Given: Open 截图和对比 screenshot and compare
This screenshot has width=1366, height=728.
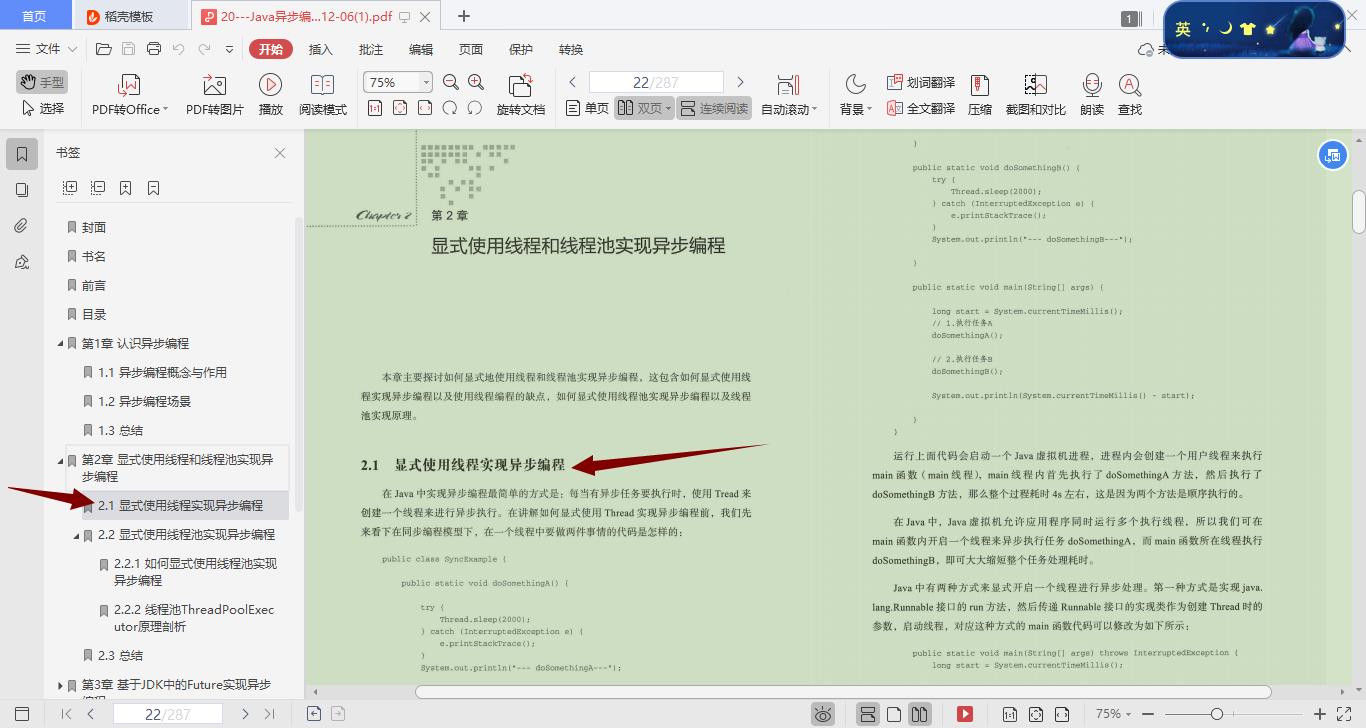Looking at the screenshot, I should (1035, 95).
